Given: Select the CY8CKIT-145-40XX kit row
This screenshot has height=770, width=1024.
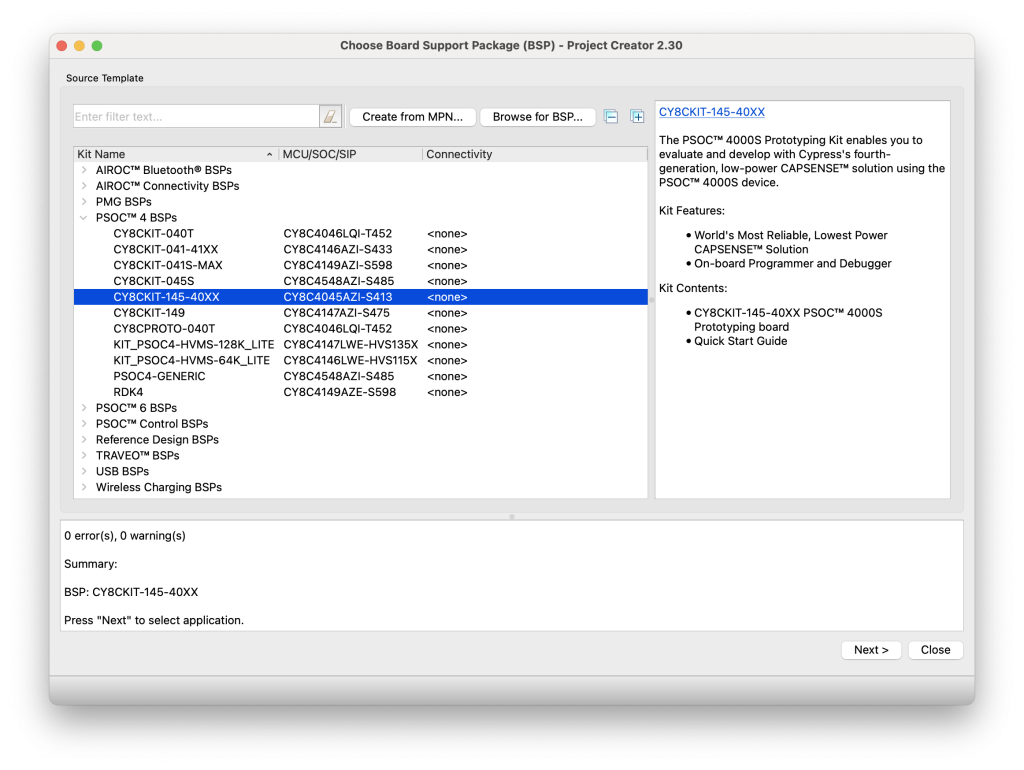Looking at the screenshot, I should (x=360, y=297).
